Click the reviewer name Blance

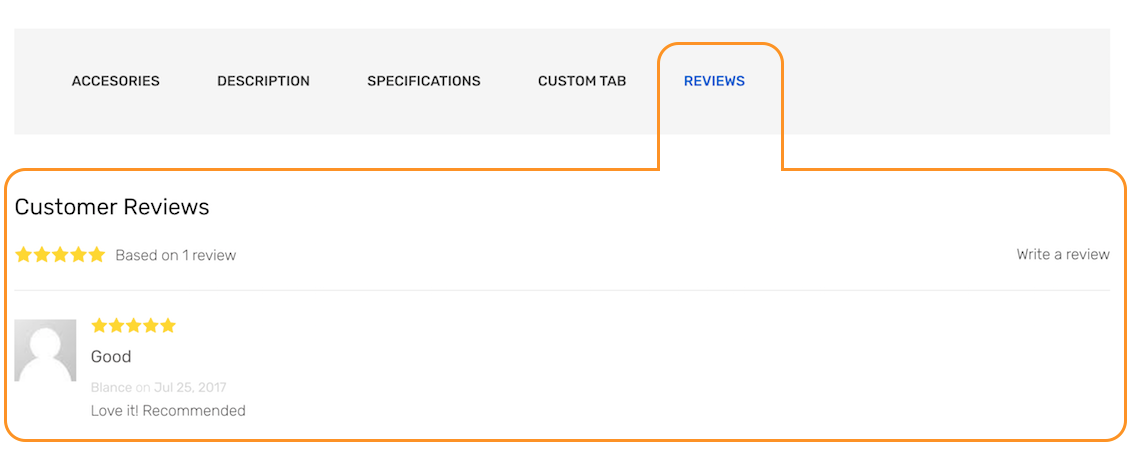[x=111, y=387]
